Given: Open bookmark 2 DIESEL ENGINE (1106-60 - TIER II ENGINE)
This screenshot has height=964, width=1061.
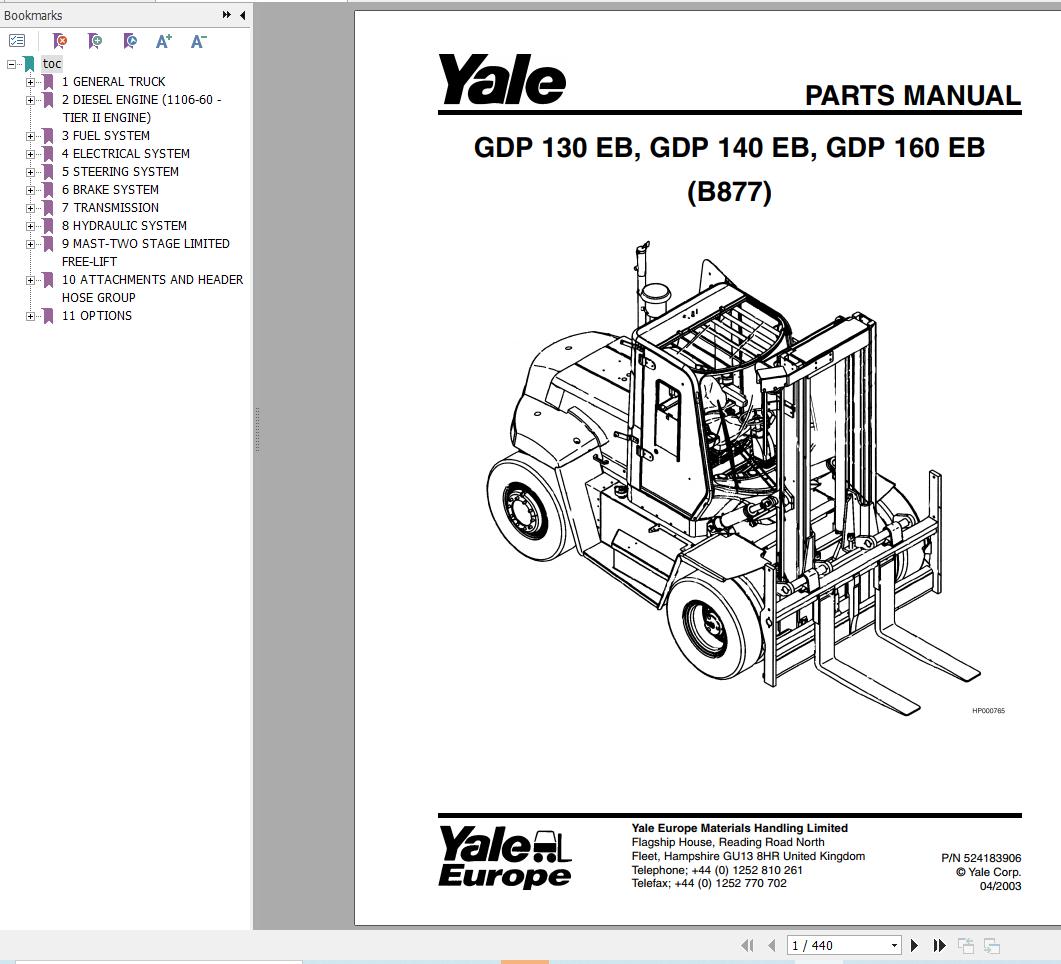Looking at the screenshot, I should click(141, 108).
